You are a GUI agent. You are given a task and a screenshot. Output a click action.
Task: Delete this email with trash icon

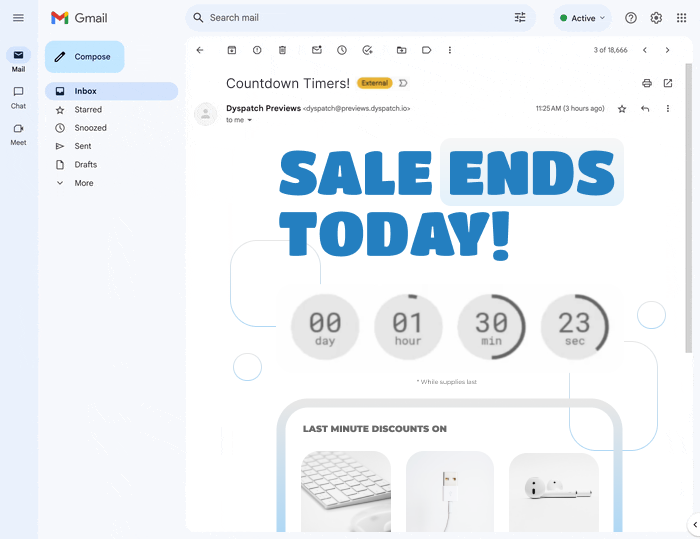(x=283, y=50)
